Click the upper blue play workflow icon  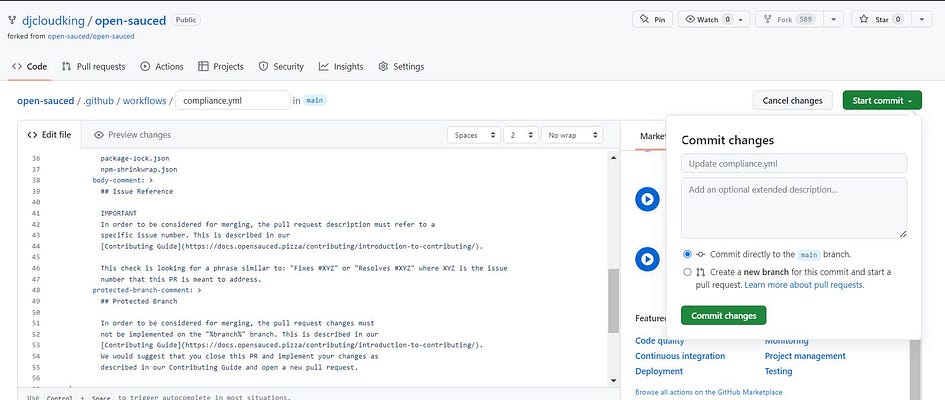click(647, 199)
